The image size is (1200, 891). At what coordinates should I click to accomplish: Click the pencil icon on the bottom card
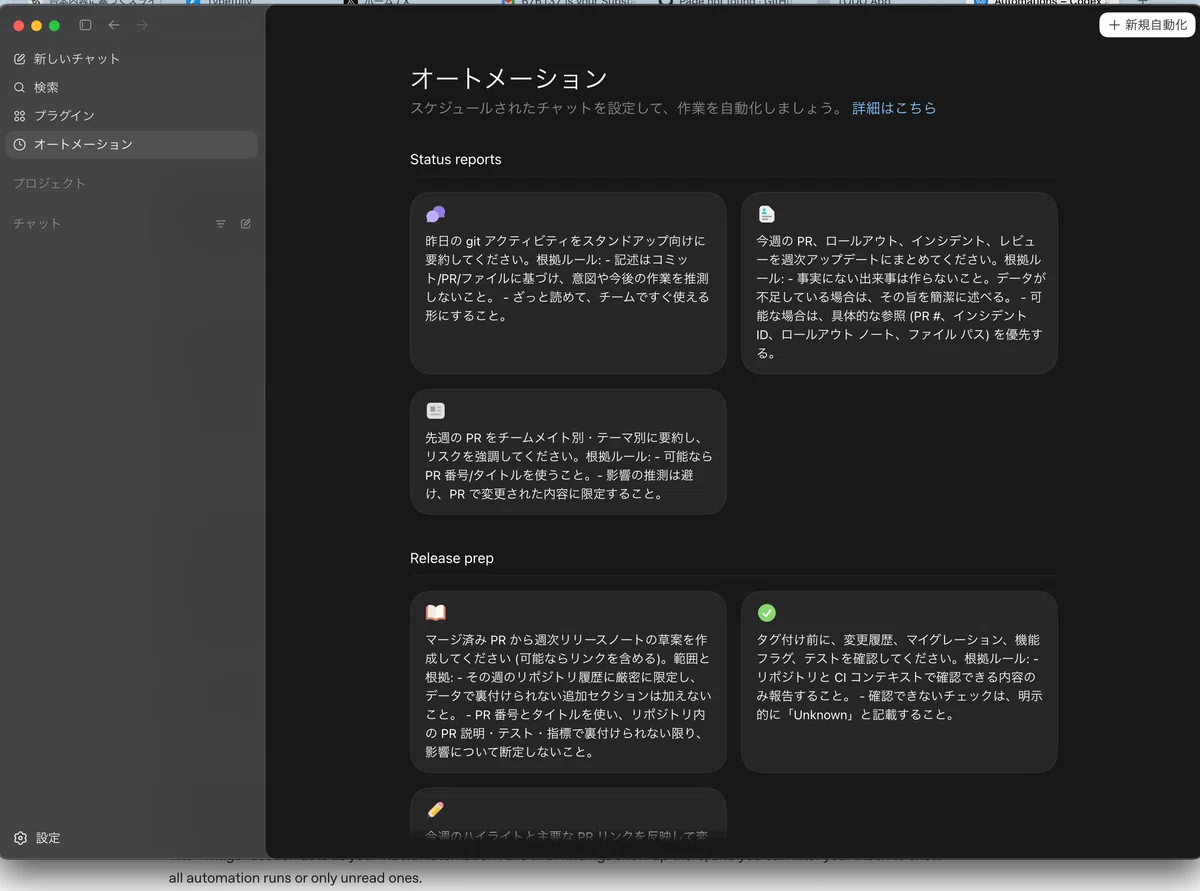tap(435, 809)
